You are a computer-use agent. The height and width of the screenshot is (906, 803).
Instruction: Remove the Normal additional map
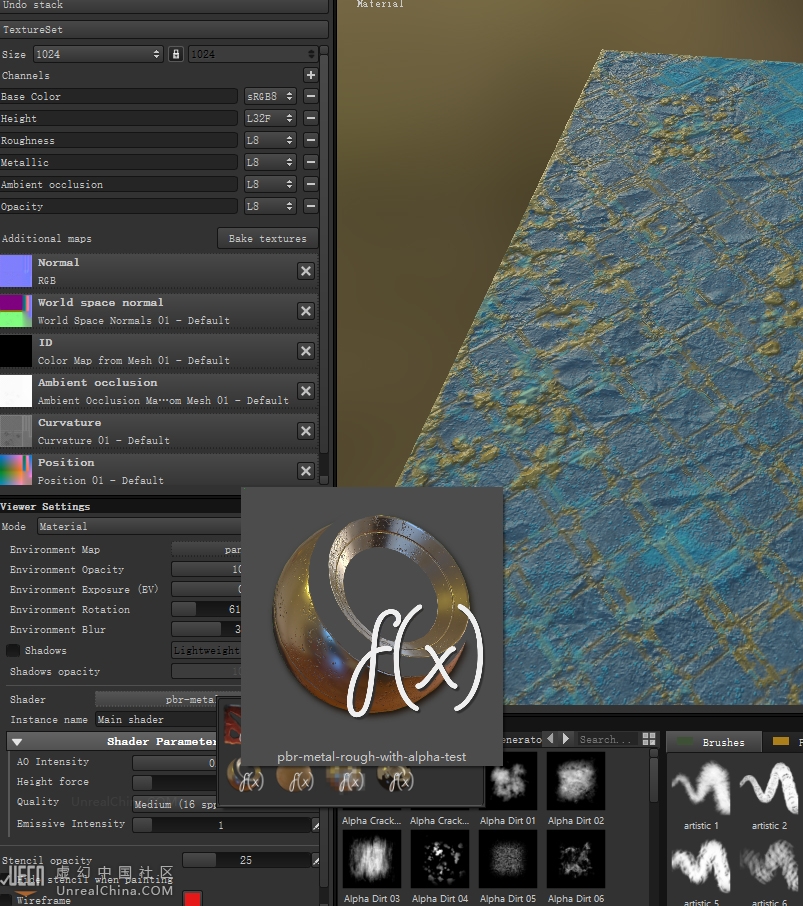[x=306, y=271]
